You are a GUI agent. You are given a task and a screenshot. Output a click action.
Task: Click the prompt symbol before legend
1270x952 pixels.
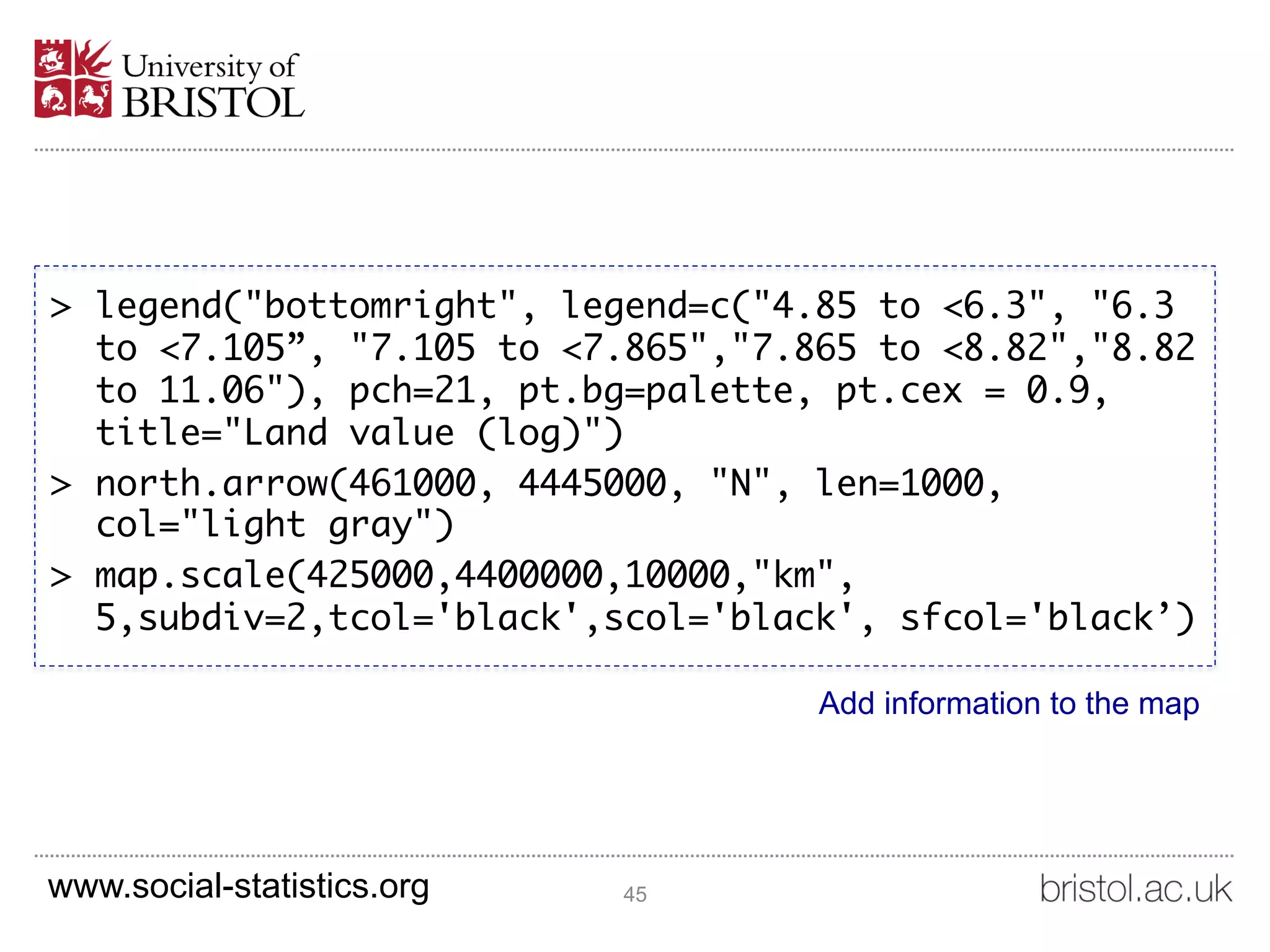(61, 307)
